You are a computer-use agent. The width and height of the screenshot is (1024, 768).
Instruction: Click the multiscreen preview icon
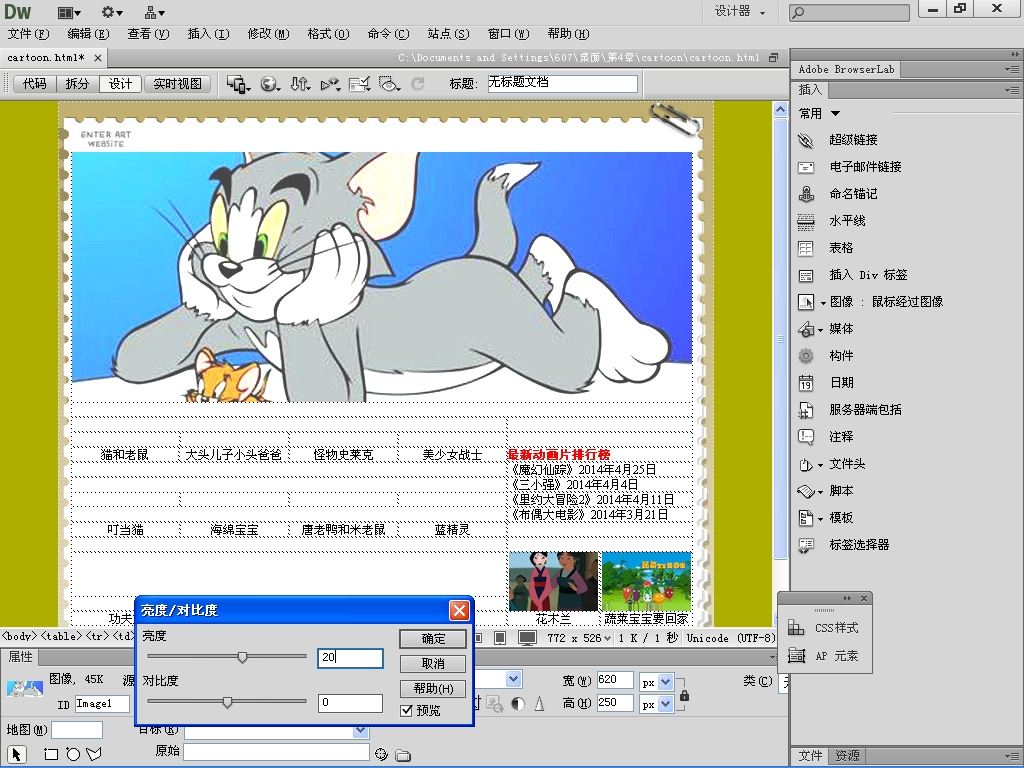pos(238,84)
